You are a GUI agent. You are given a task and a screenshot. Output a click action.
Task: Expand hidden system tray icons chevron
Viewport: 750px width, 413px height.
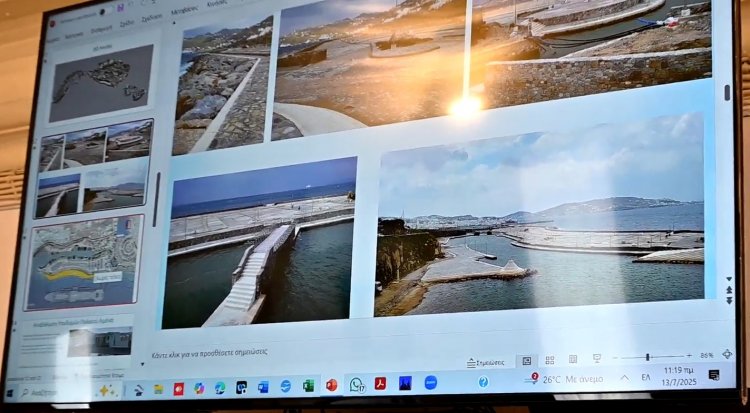[623, 378]
